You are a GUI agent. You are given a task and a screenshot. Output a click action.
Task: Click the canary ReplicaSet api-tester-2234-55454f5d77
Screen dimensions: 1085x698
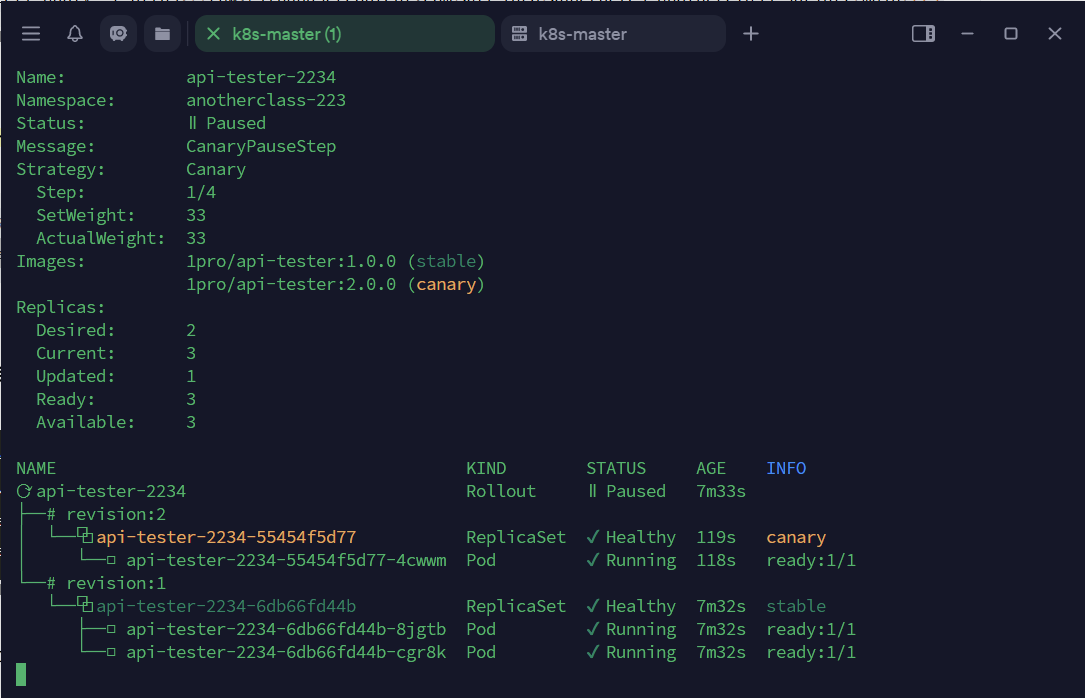coord(226,537)
